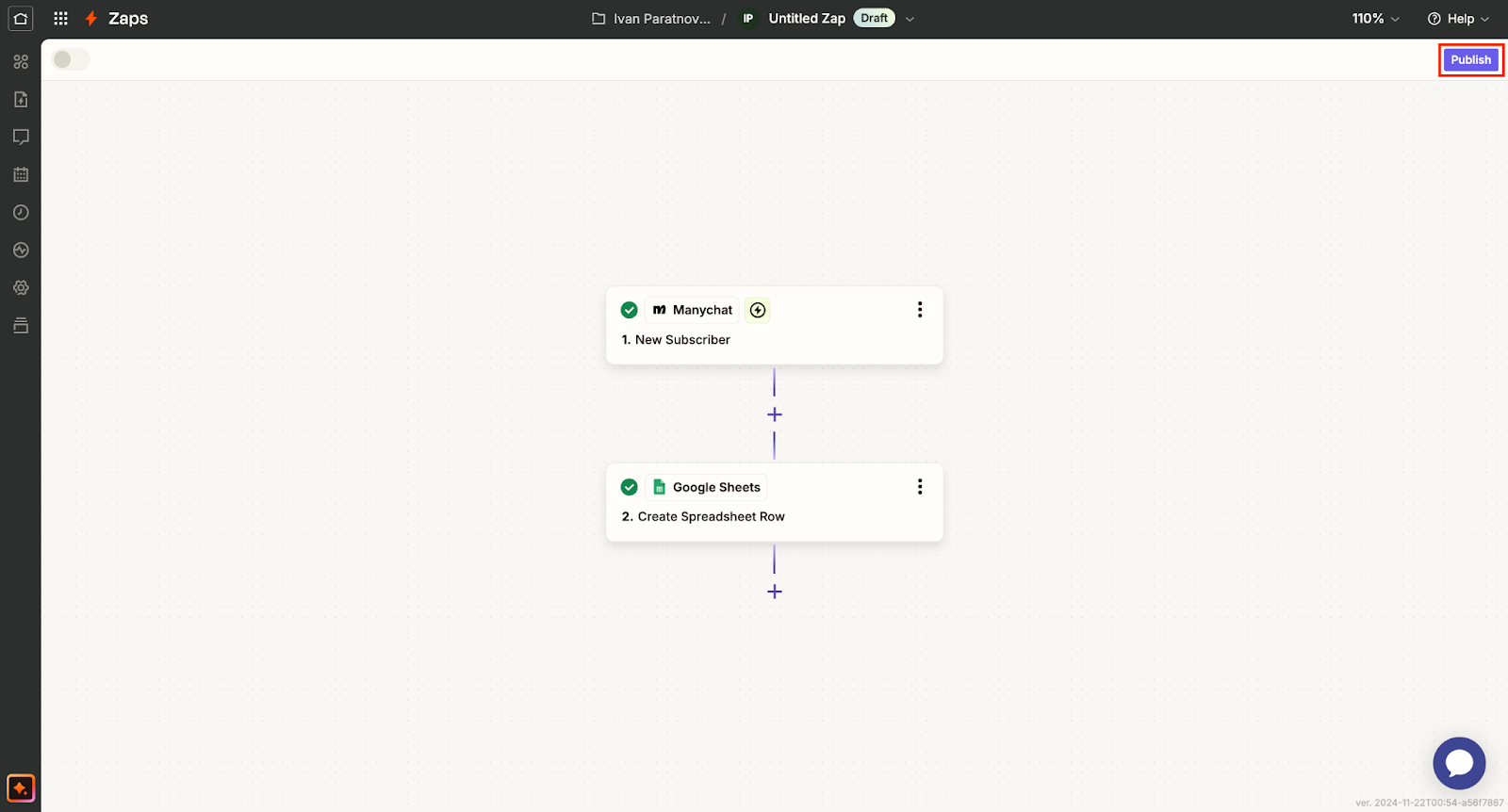Open the AI copilot sparkle icon
Screen dimensions: 1508x812
21,788
